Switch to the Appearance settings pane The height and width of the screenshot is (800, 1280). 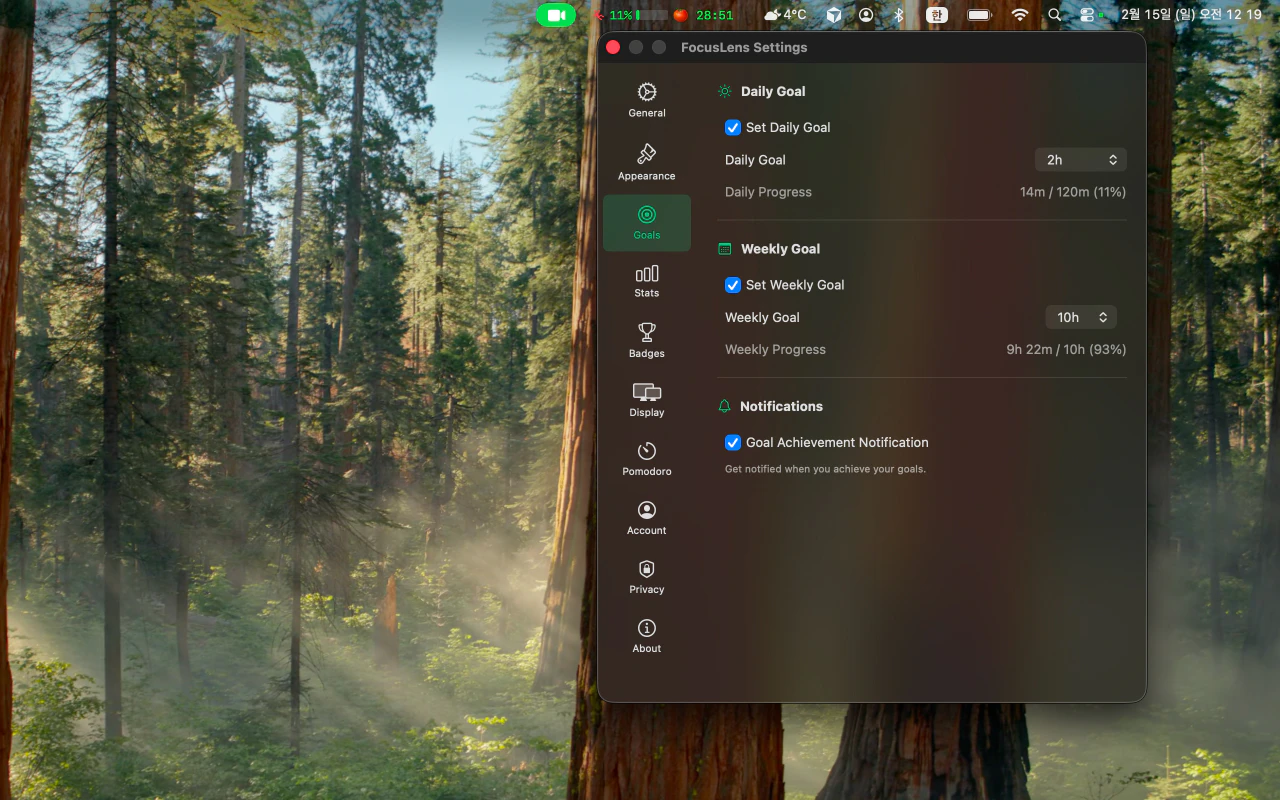pos(647,163)
